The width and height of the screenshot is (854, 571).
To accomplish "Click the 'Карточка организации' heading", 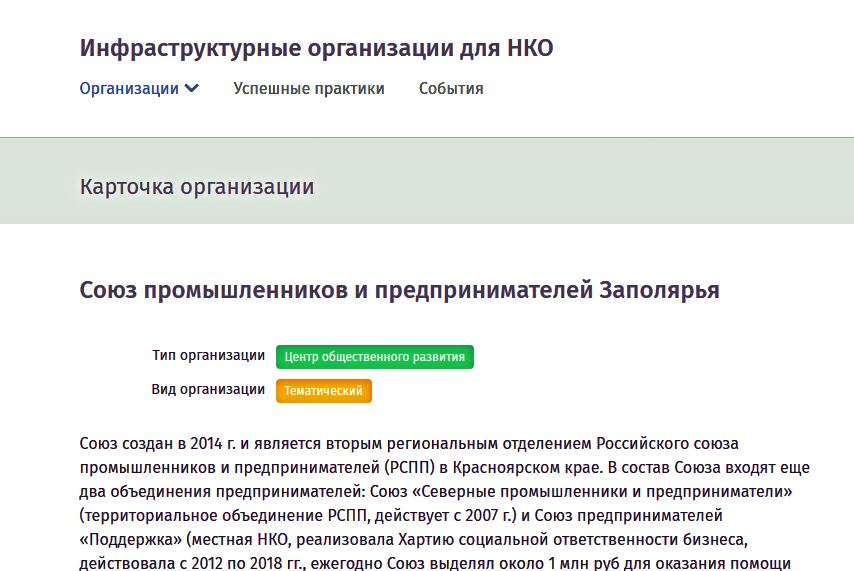I will pyautogui.click(x=197, y=187).
